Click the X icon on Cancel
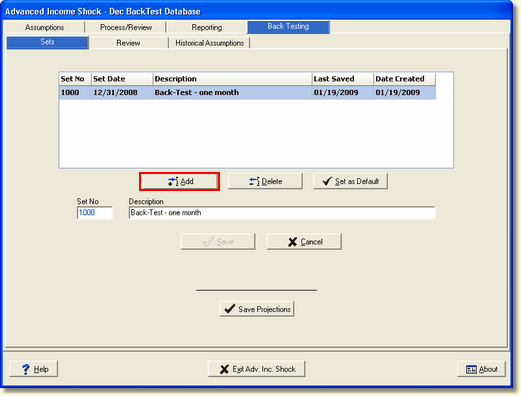521x396 pixels. click(292, 242)
